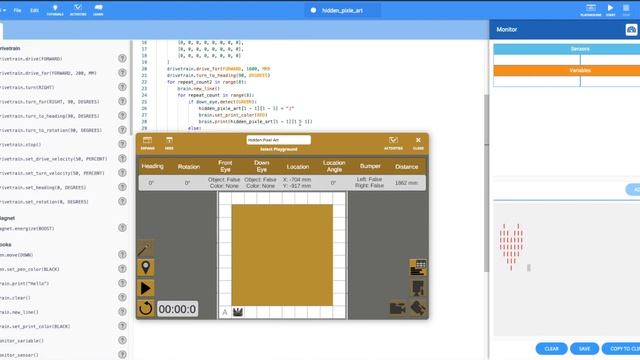Open the Playground window toolbar button
Viewport: 640px width, 360px height.
point(591,10)
